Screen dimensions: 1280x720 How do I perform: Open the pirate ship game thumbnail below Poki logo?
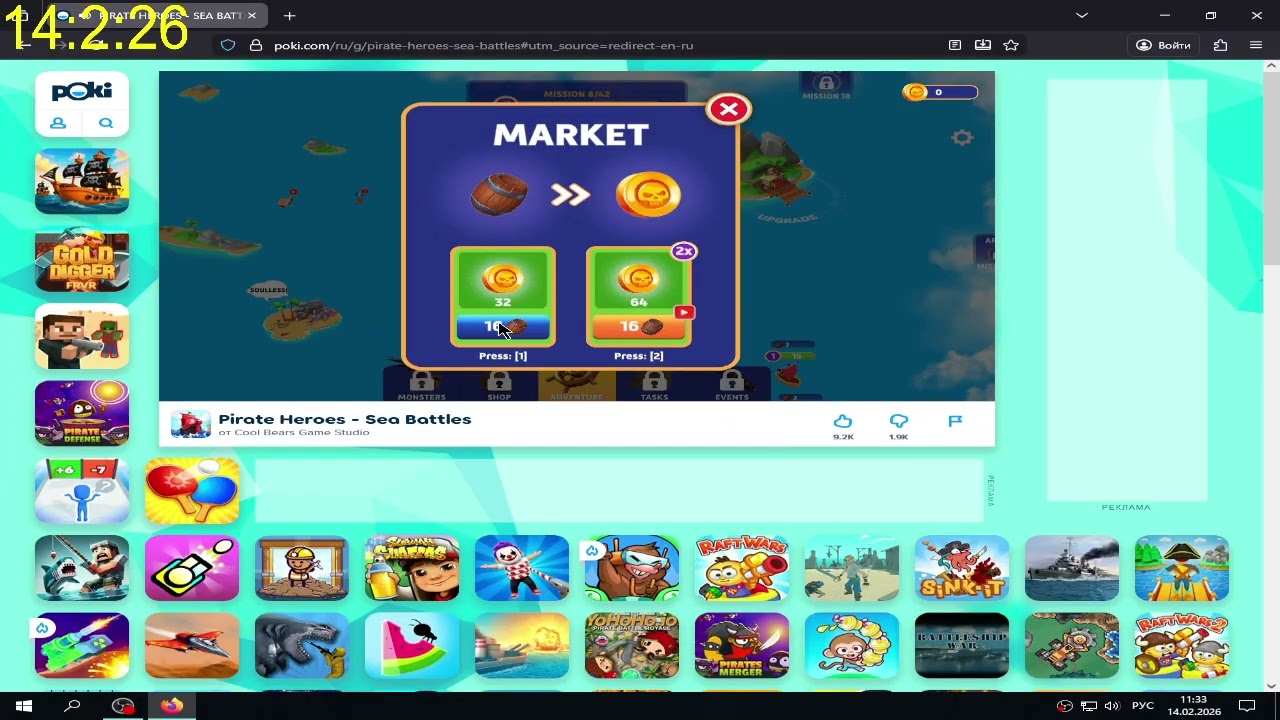coord(82,182)
